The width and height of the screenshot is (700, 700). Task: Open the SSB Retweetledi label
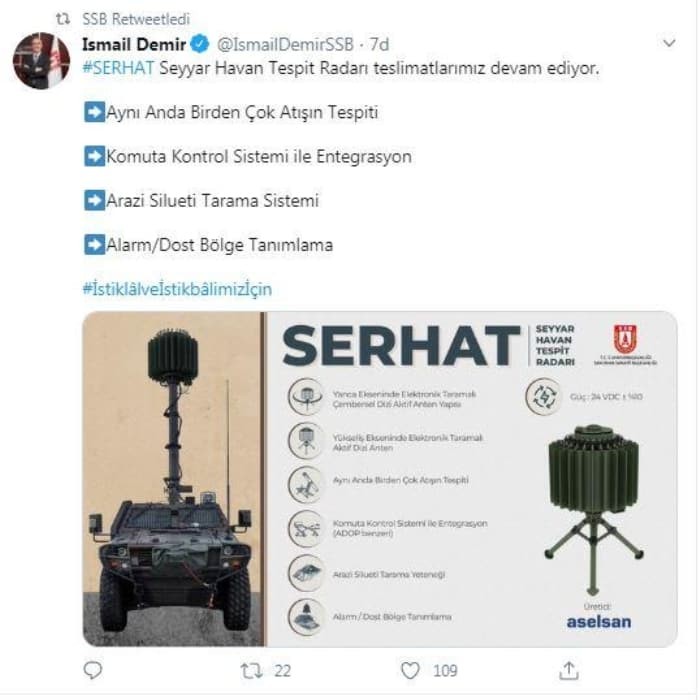(x=136, y=19)
